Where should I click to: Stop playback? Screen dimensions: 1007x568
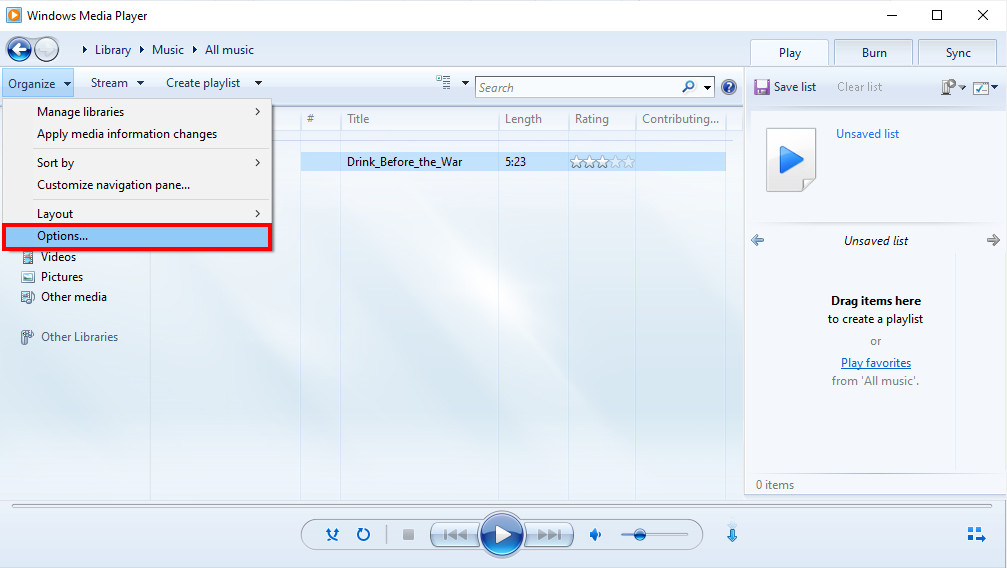[408, 535]
